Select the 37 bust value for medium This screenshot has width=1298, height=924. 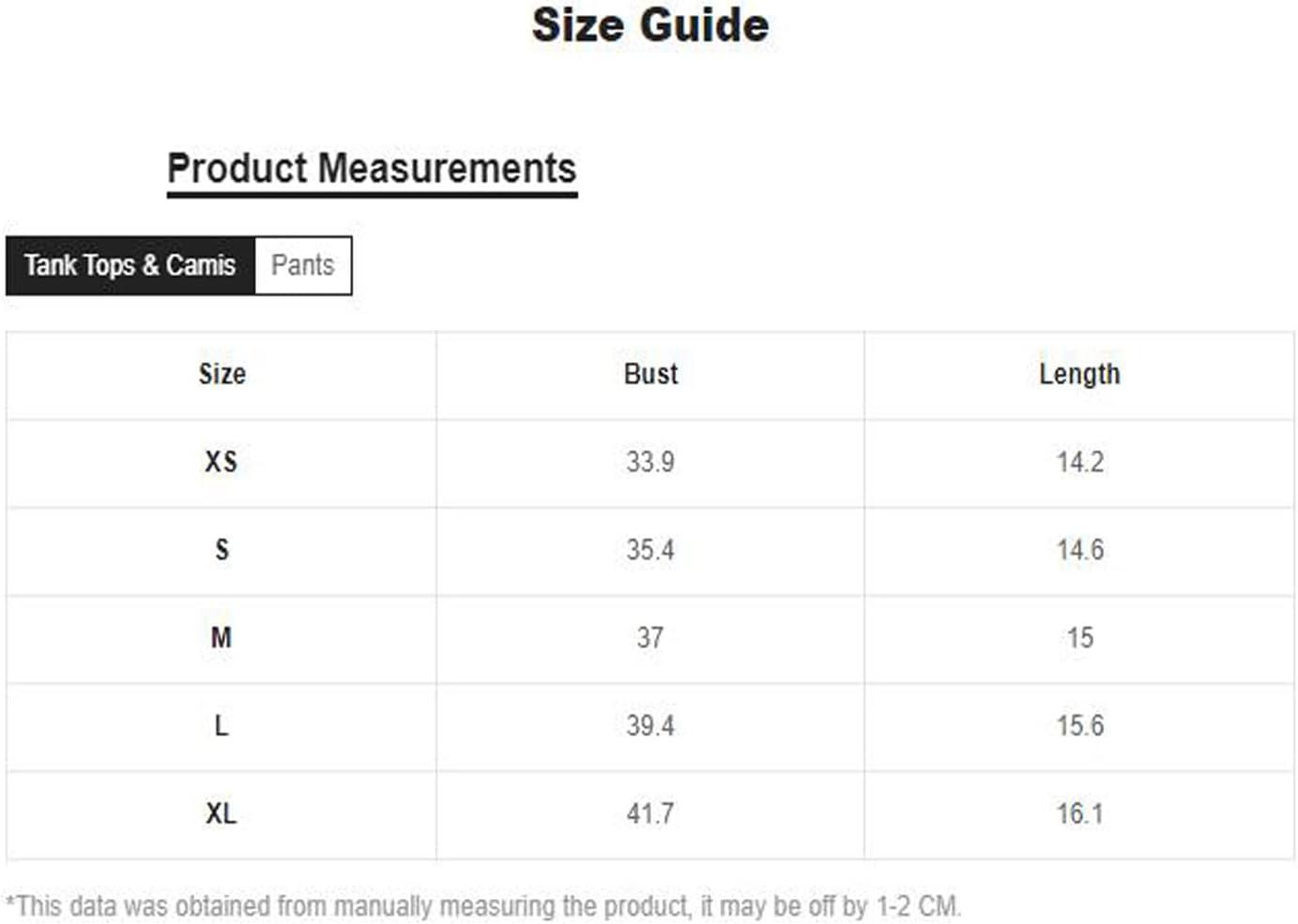pos(650,638)
